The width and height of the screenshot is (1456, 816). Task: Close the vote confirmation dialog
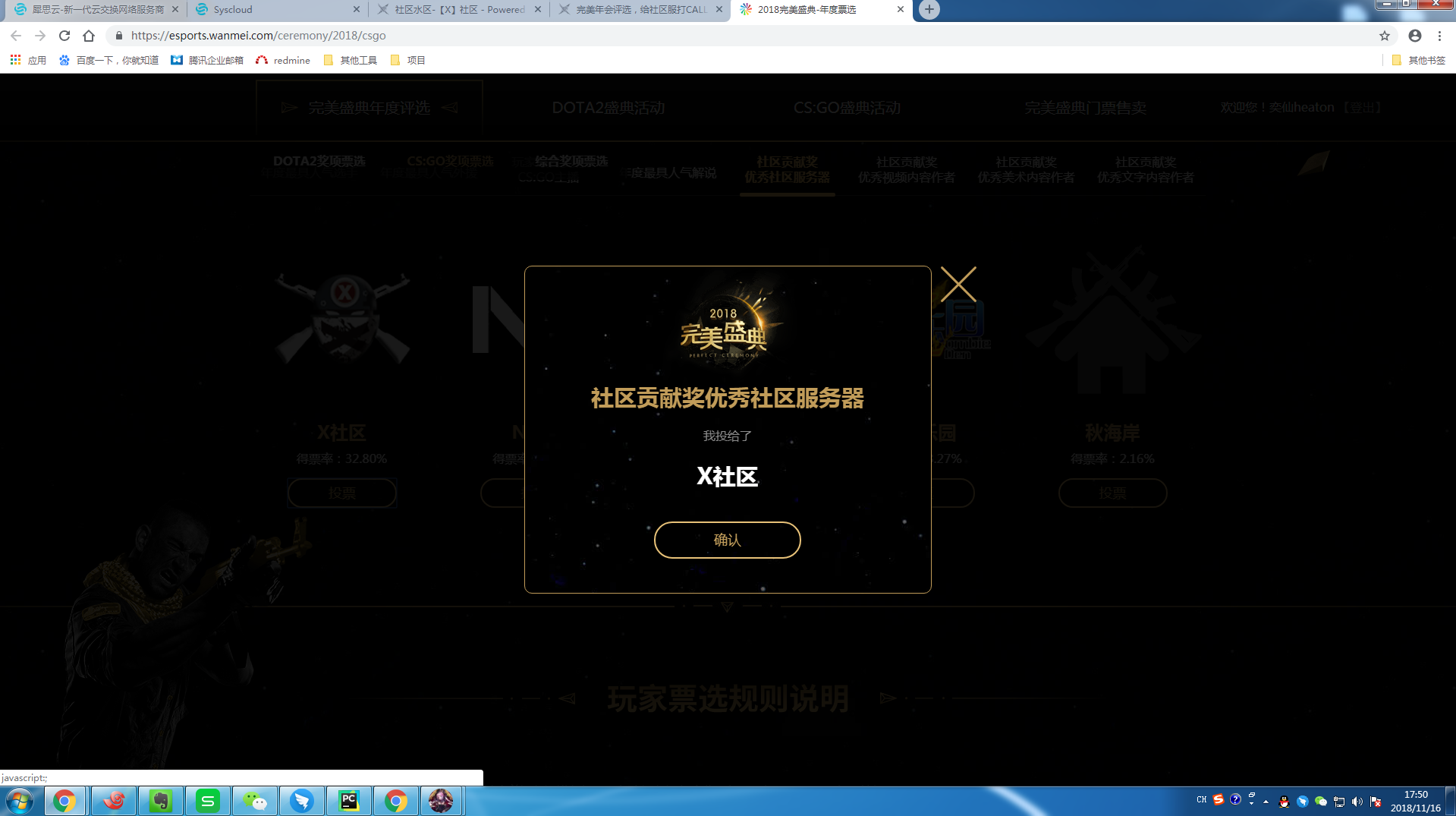tap(959, 284)
